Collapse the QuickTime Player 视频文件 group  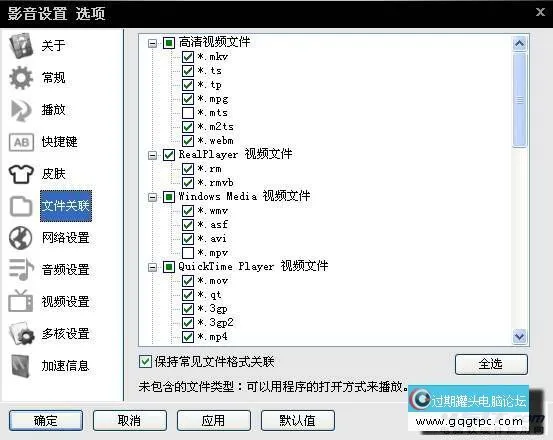point(152,267)
